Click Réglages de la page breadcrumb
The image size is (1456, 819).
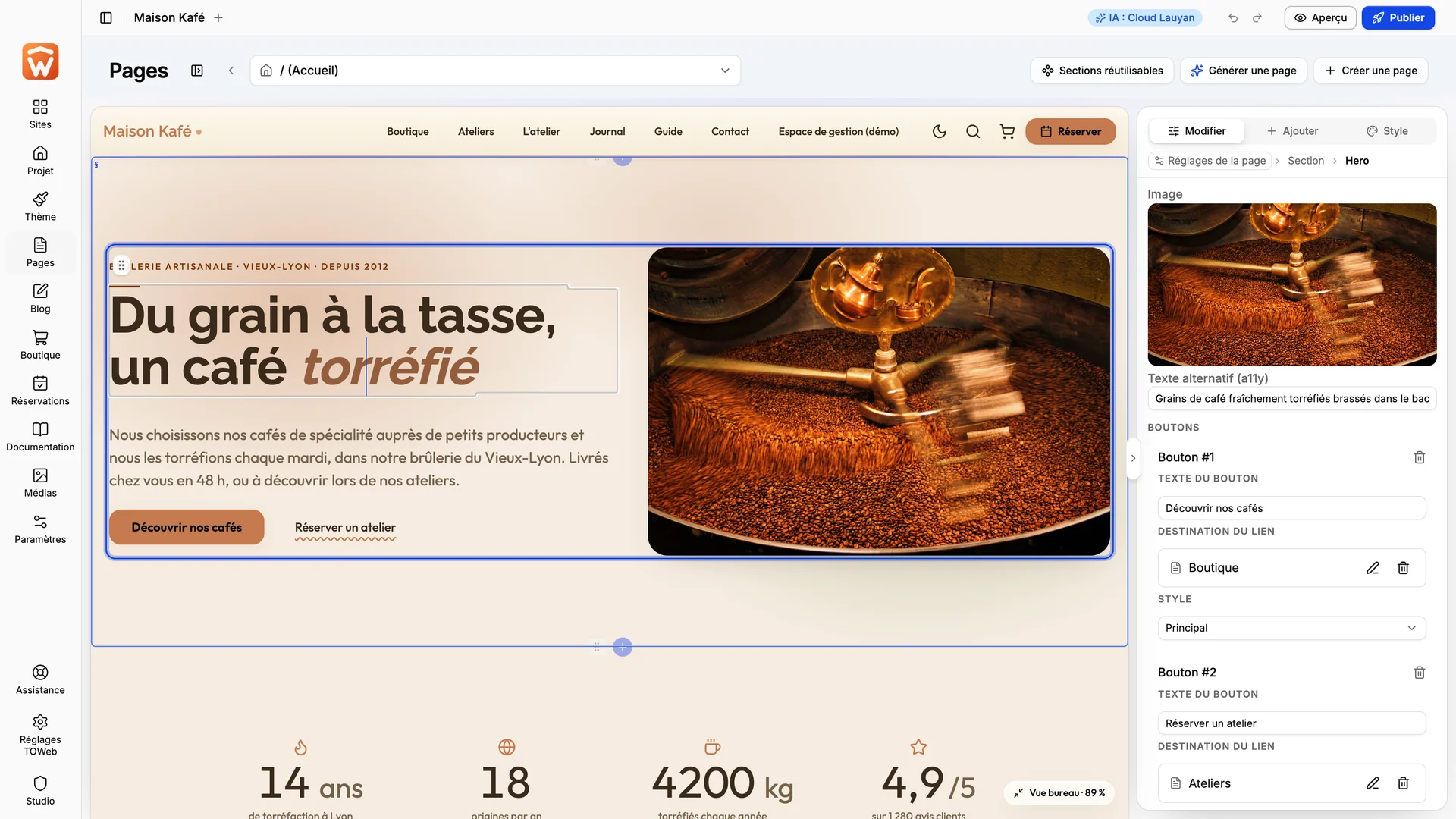pyautogui.click(x=1210, y=161)
